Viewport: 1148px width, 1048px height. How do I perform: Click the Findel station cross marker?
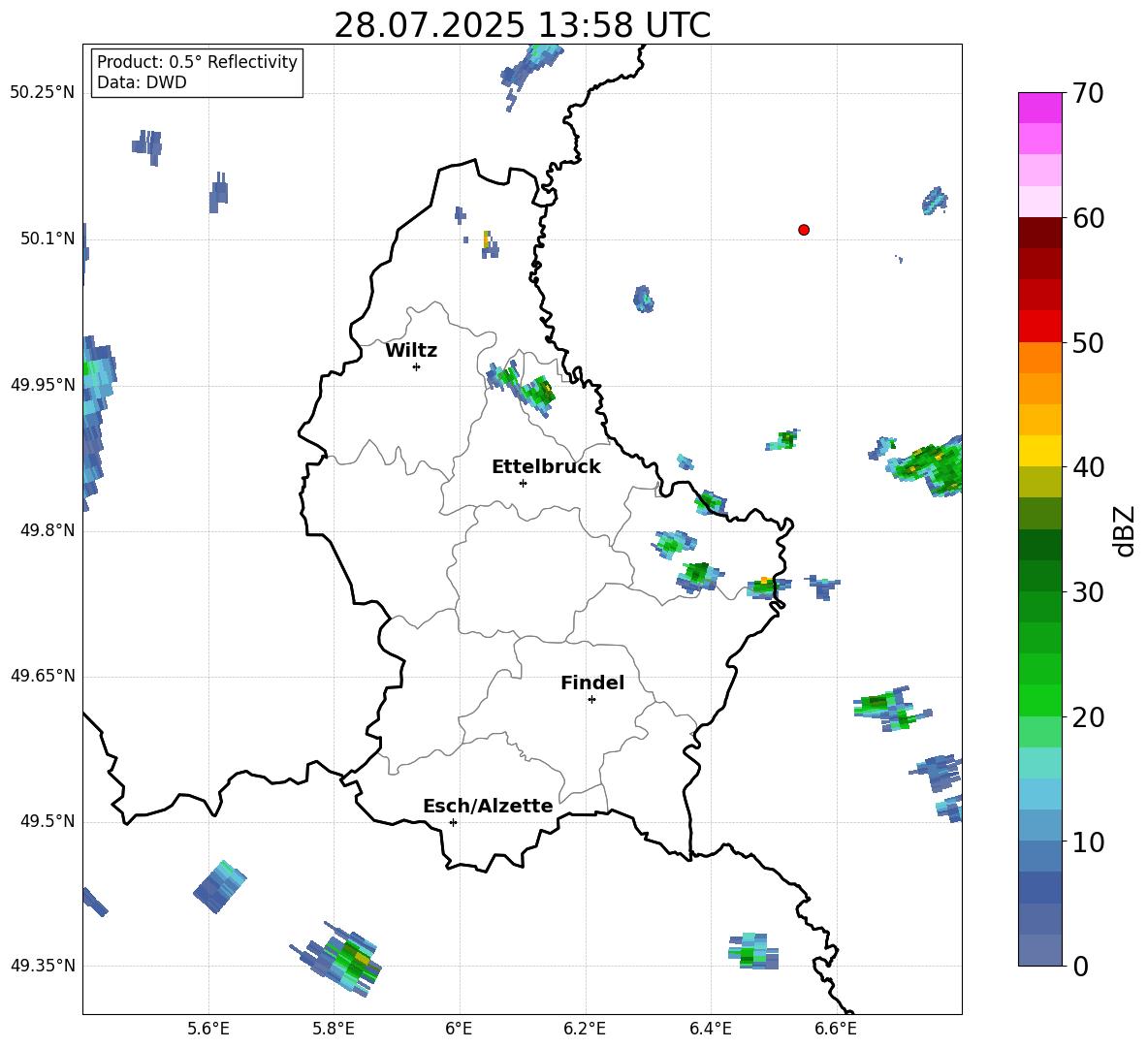[x=591, y=700]
